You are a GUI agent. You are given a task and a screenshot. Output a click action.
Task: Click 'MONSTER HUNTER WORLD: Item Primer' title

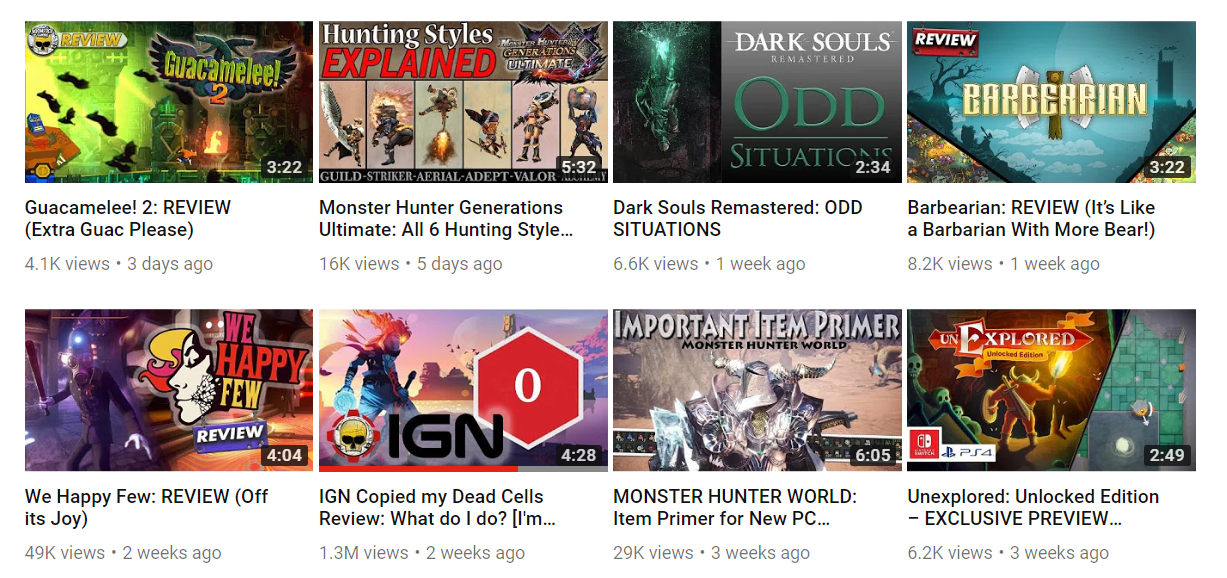pyautogui.click(x=735, y=507)
